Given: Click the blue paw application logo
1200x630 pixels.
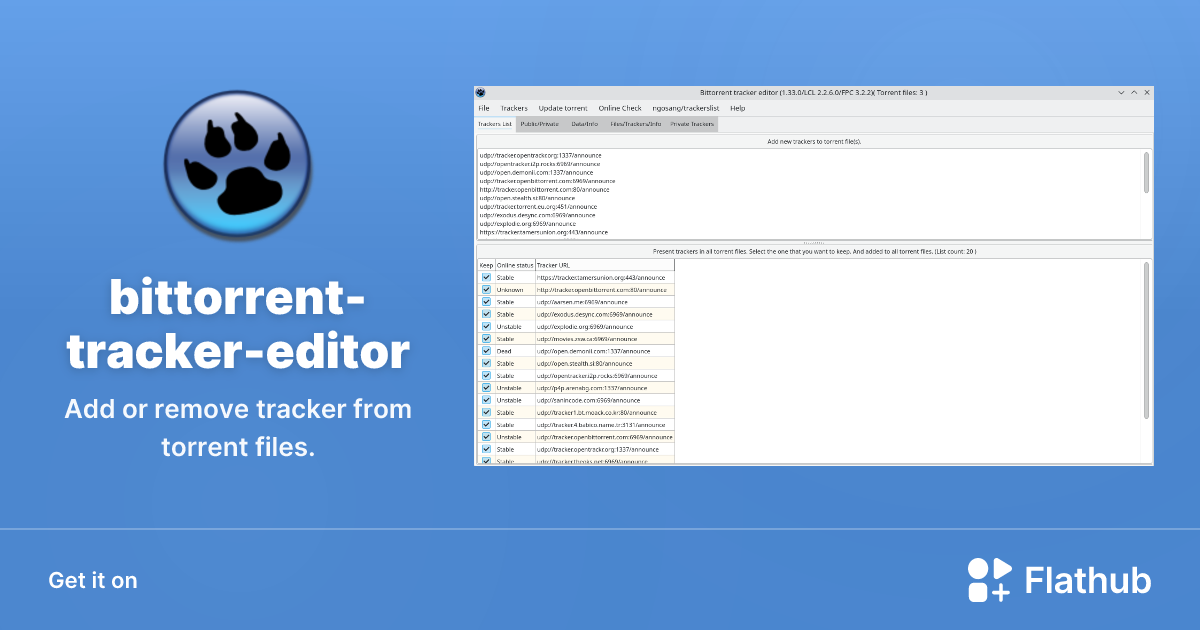Looking at the screenshot, I should 237,165.
